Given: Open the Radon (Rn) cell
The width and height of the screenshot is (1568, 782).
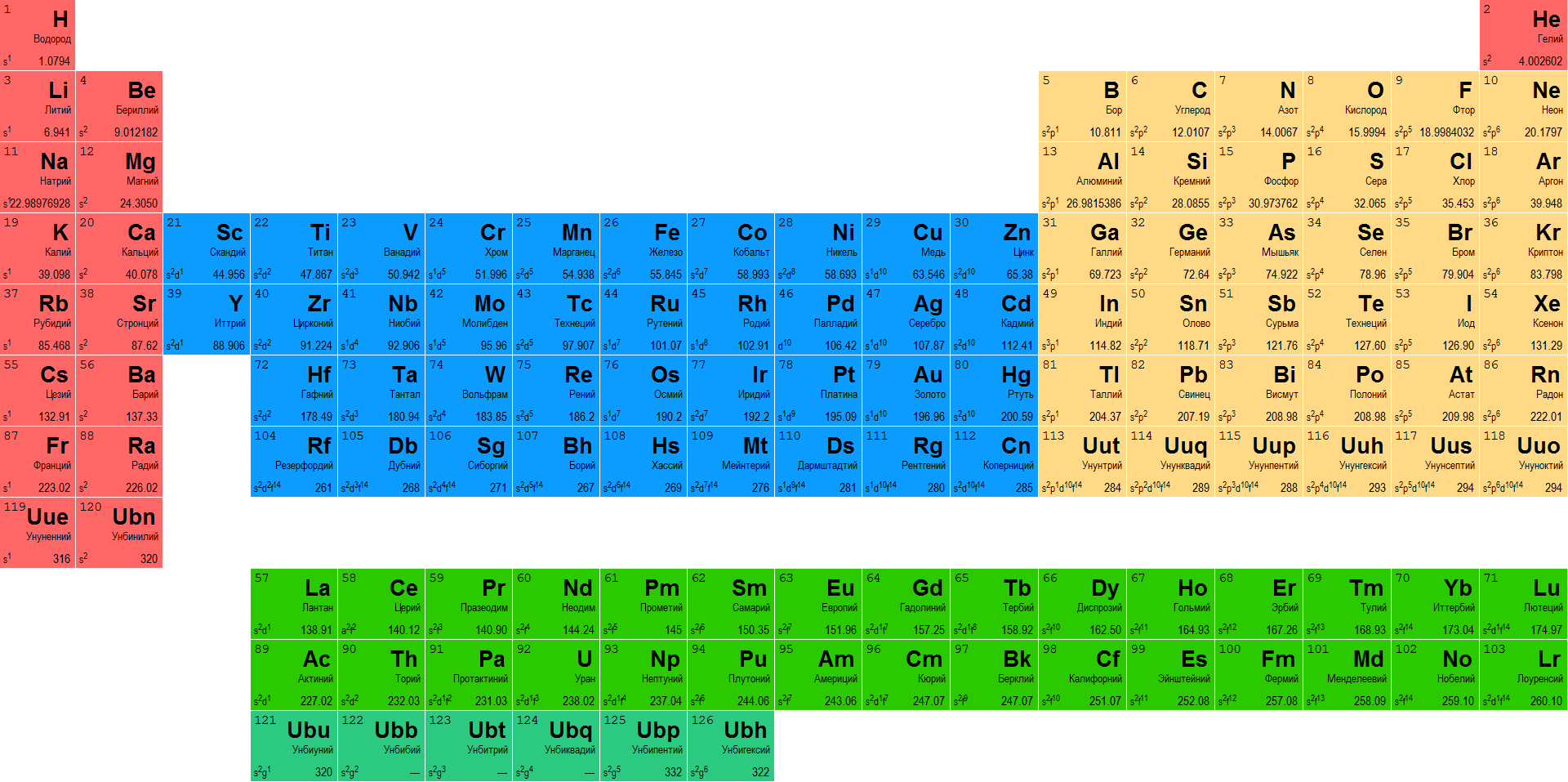Looking at the screenshot, I should coord(1524,391).
